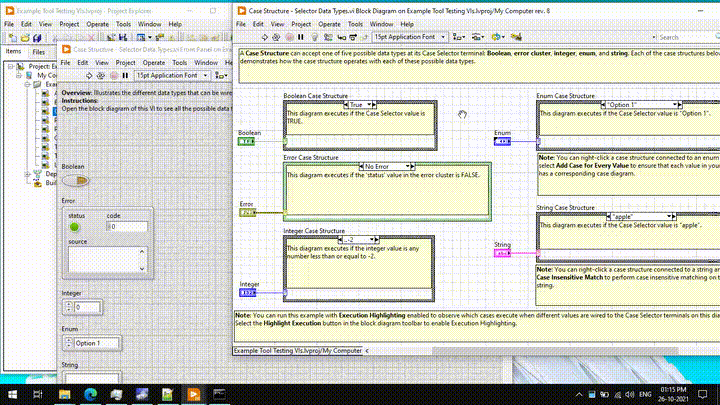Image resolution: width=720 pixels, height=405 pixels.
Task: Click Open Project icon in Project Explorer toolbar
Action: (x=25, y=38)
